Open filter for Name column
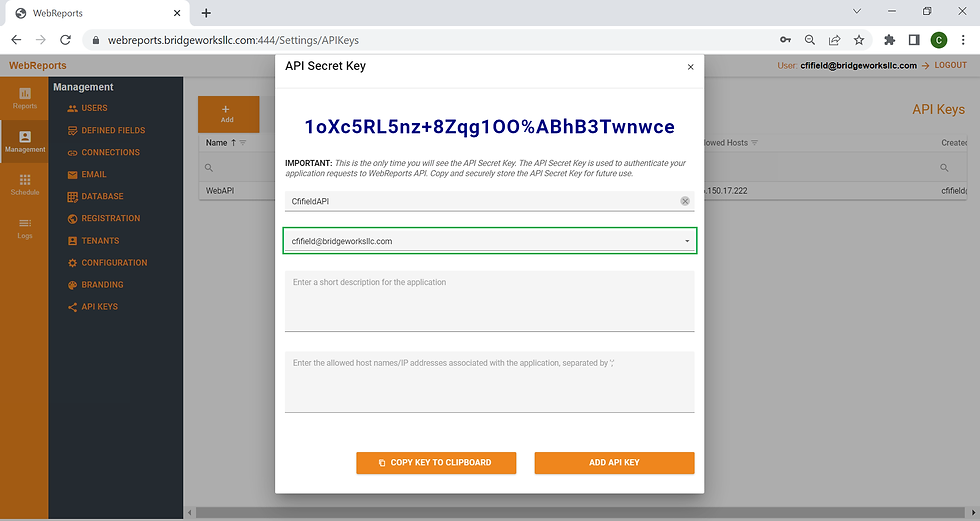980x521 pixels. point(243,143)
